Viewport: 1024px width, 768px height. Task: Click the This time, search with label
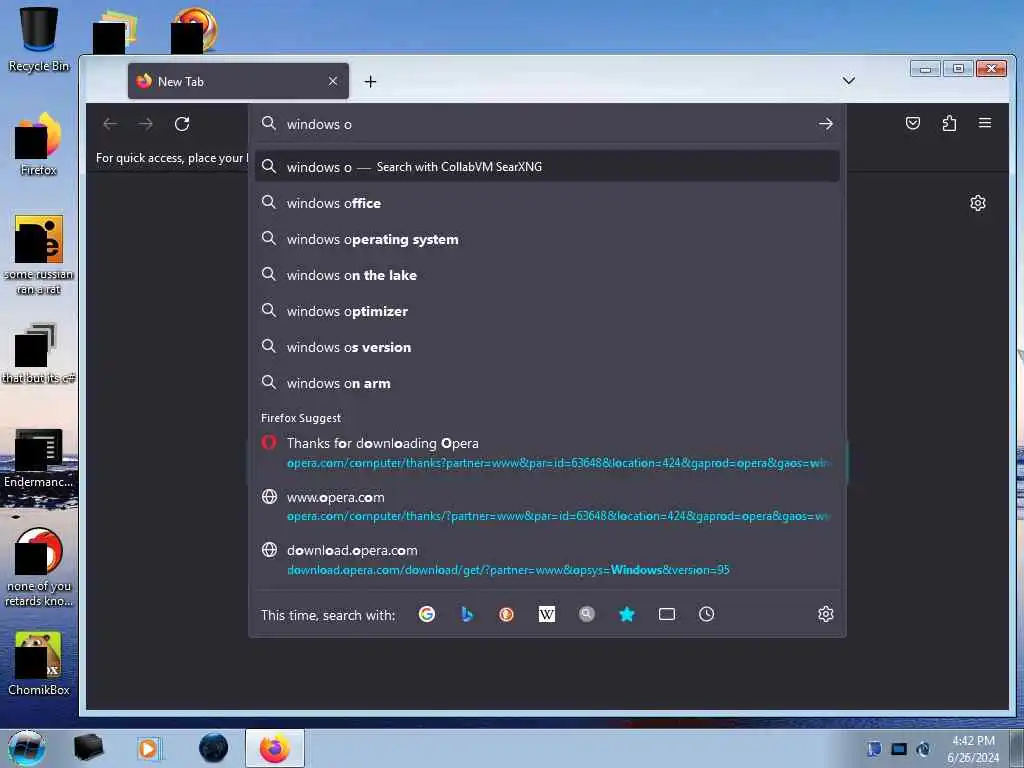tap(328, 615)
